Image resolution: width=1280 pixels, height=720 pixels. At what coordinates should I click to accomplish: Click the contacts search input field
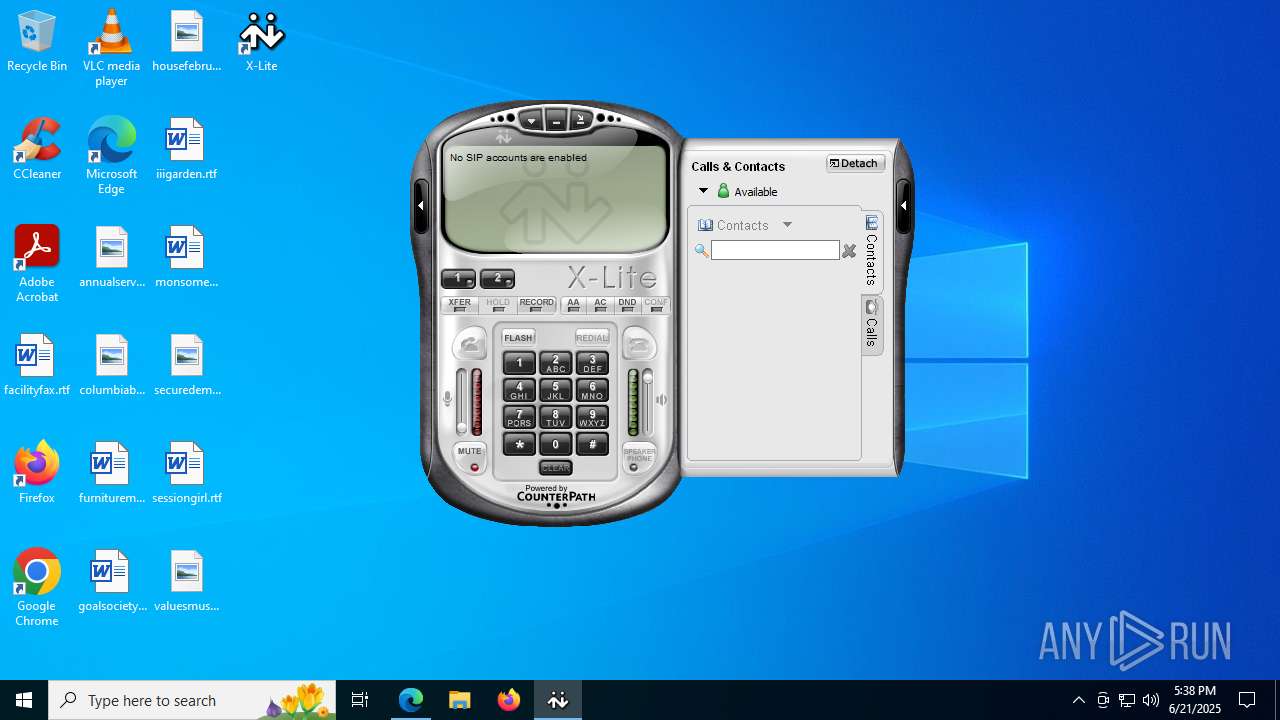pos(775,250)
